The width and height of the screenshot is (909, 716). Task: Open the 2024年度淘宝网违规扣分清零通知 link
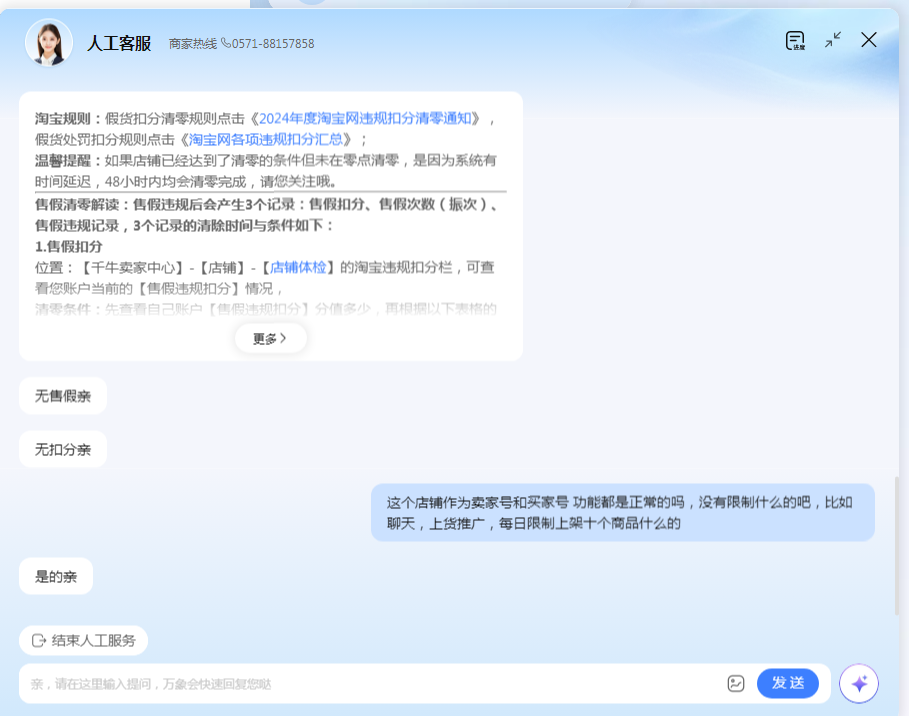[365, 119]
